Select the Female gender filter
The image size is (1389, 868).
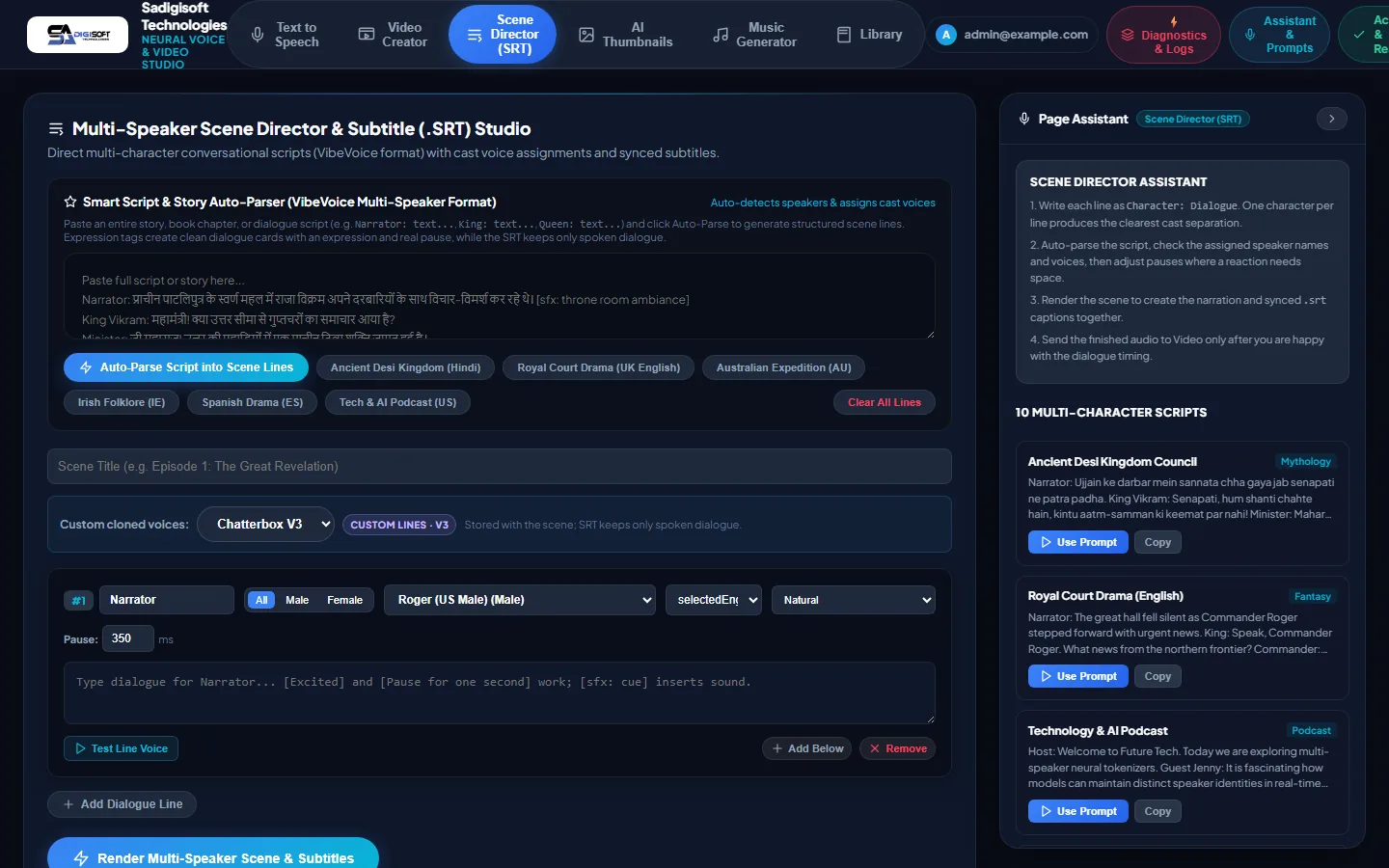[344, 600]
